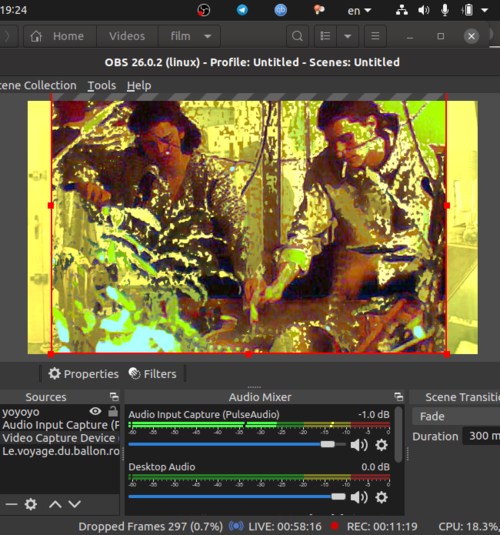
Task: Toggle visibility of yoyoyo source
Action: click(x=95, y=411)
